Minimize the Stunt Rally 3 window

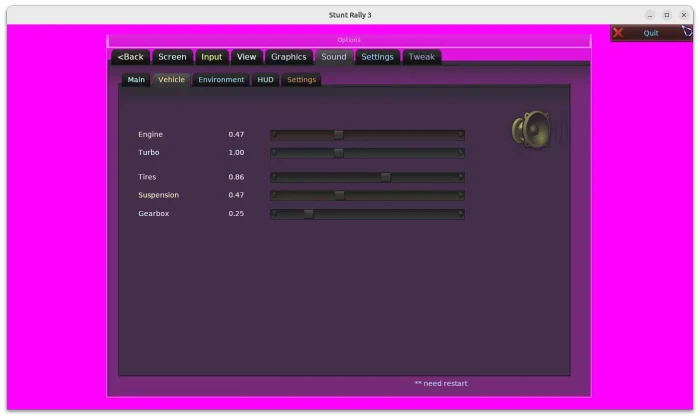pyautogui.click(x=650, y=15)
